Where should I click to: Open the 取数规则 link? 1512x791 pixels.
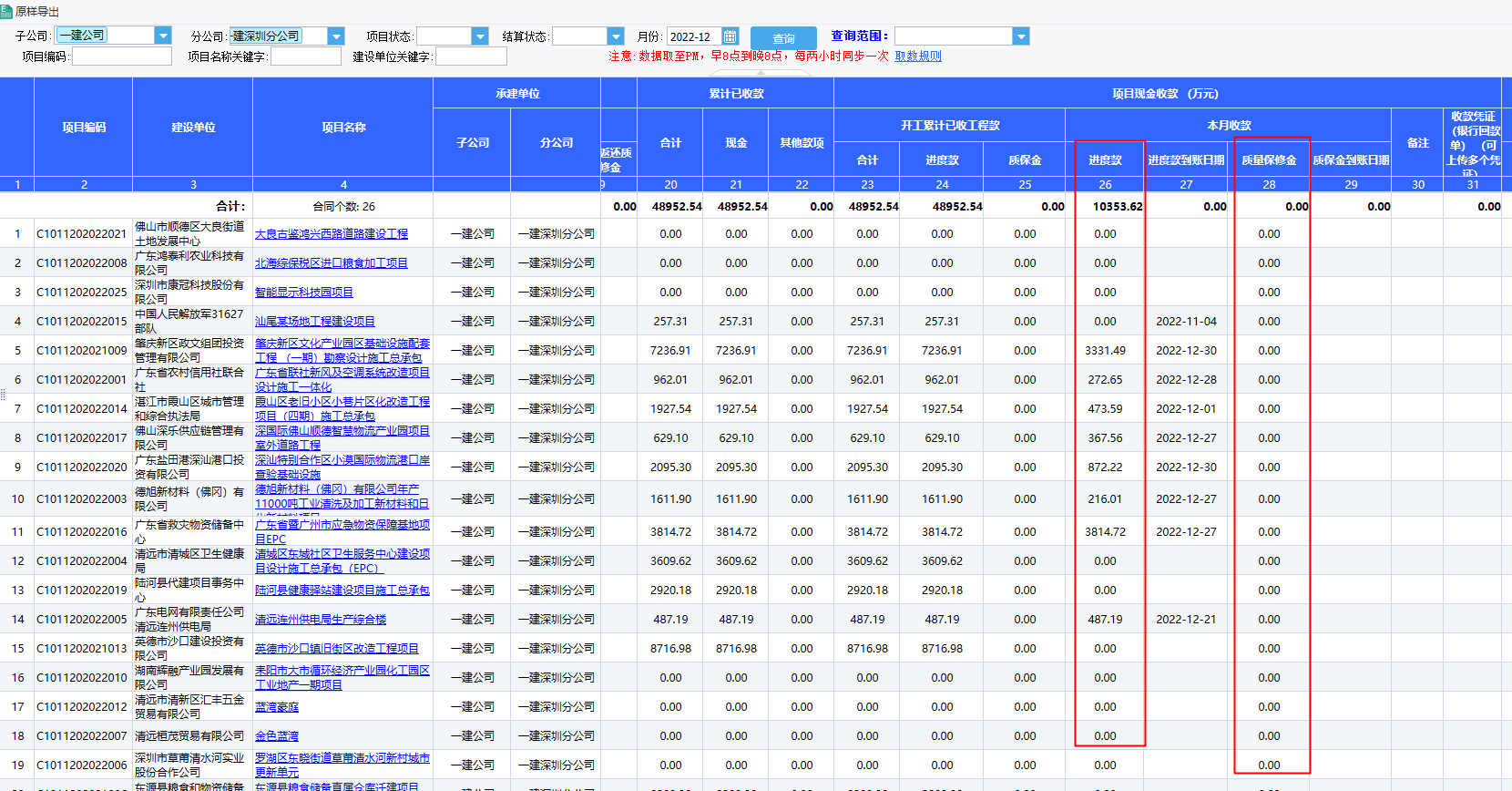click(x=918, y=56)
